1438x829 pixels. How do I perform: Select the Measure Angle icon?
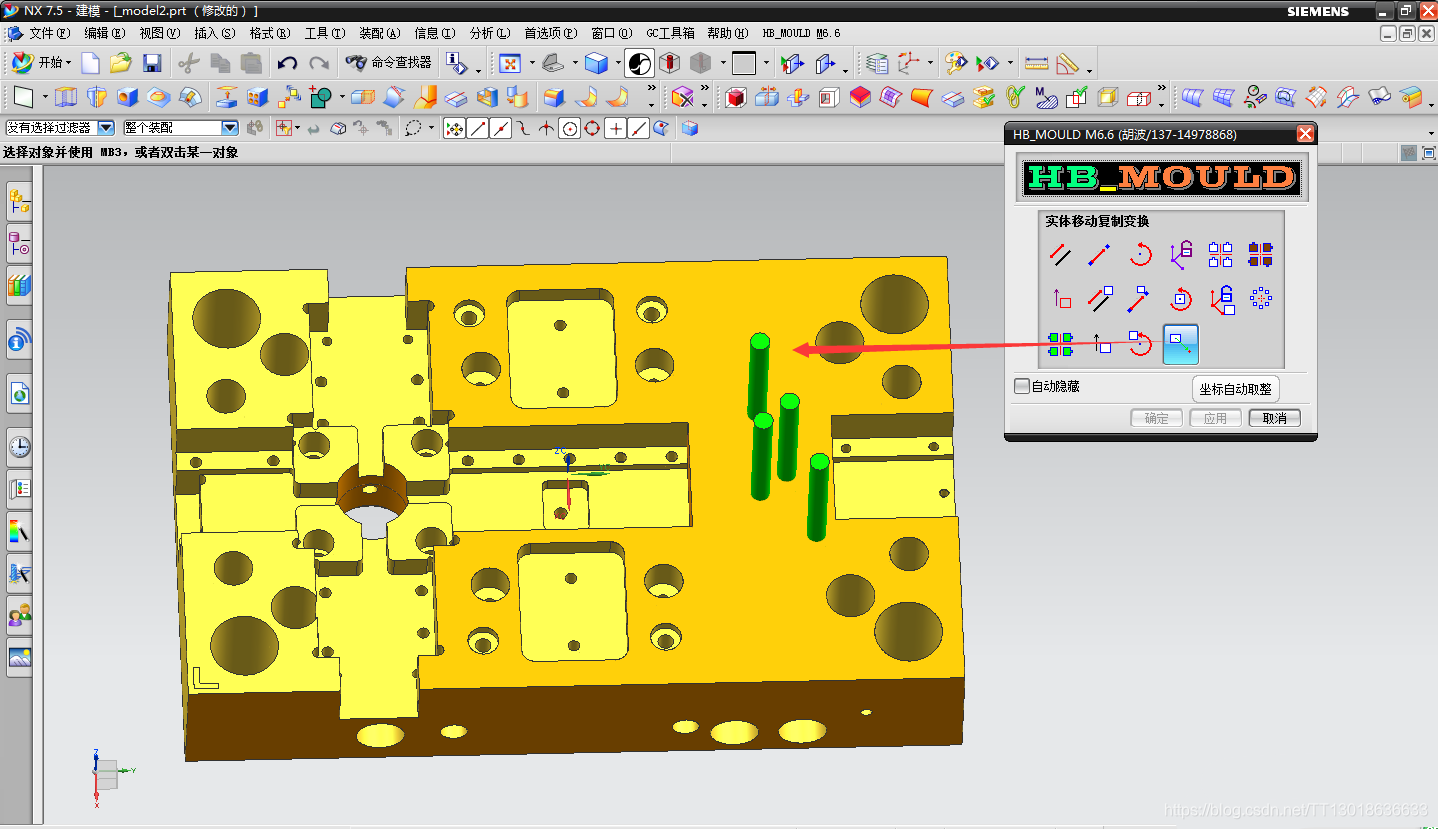point(1068,64)
